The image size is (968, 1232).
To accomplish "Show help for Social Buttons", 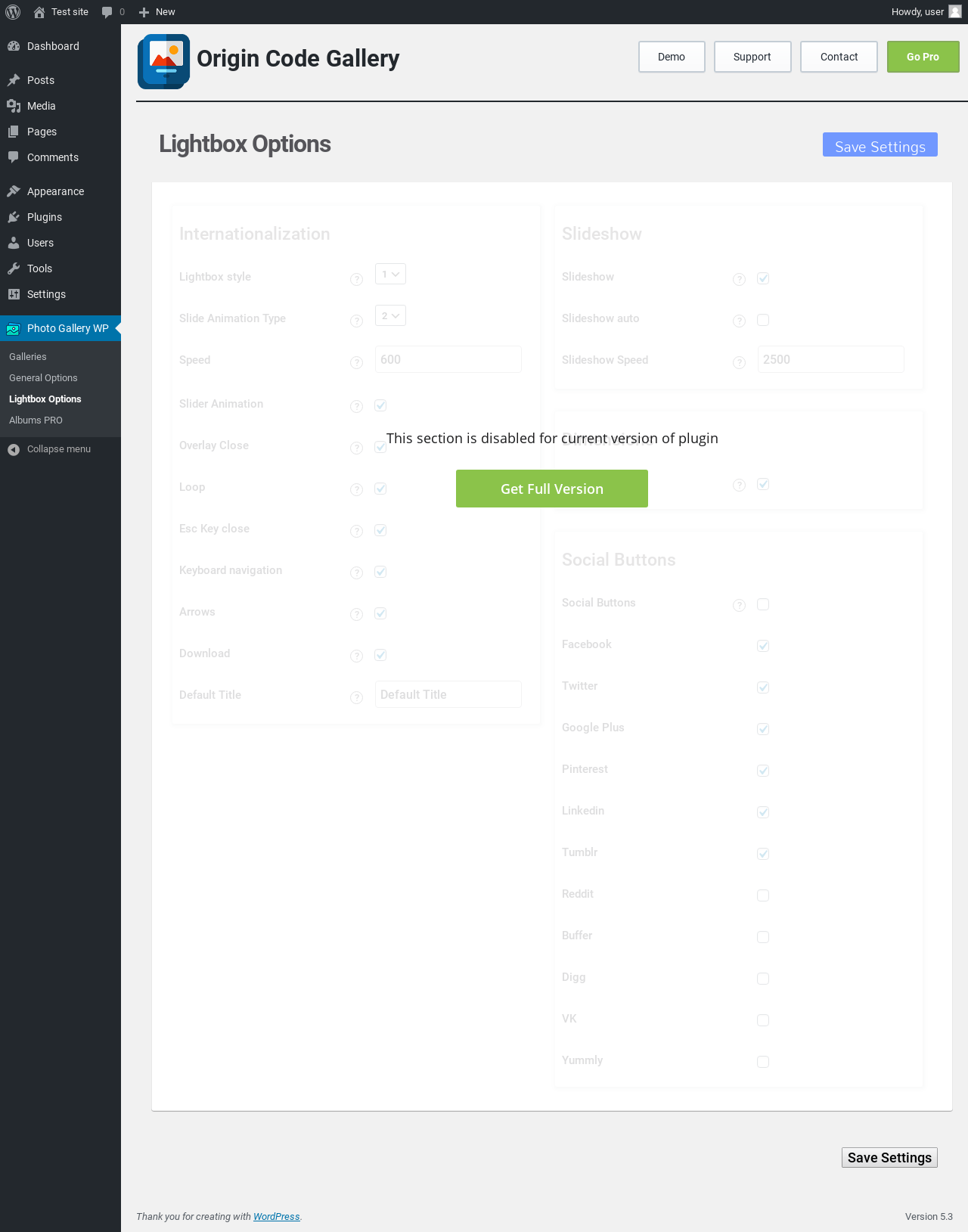I will (x=740, y=606).
